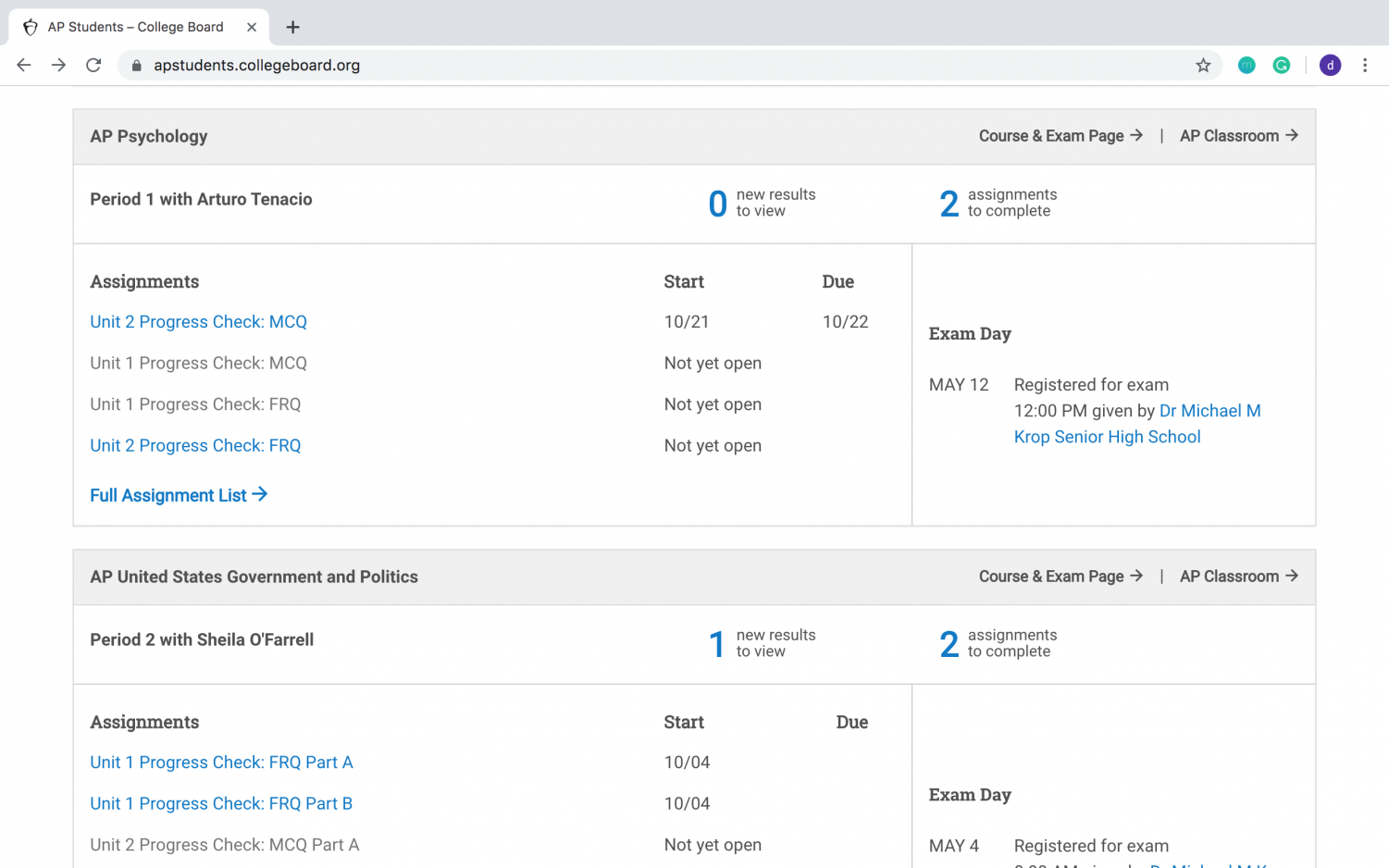Viewport: 1389px width, 868px height.
Task: Open AP Classroom for Government and Politics
Action: [x=1239, y=577]
